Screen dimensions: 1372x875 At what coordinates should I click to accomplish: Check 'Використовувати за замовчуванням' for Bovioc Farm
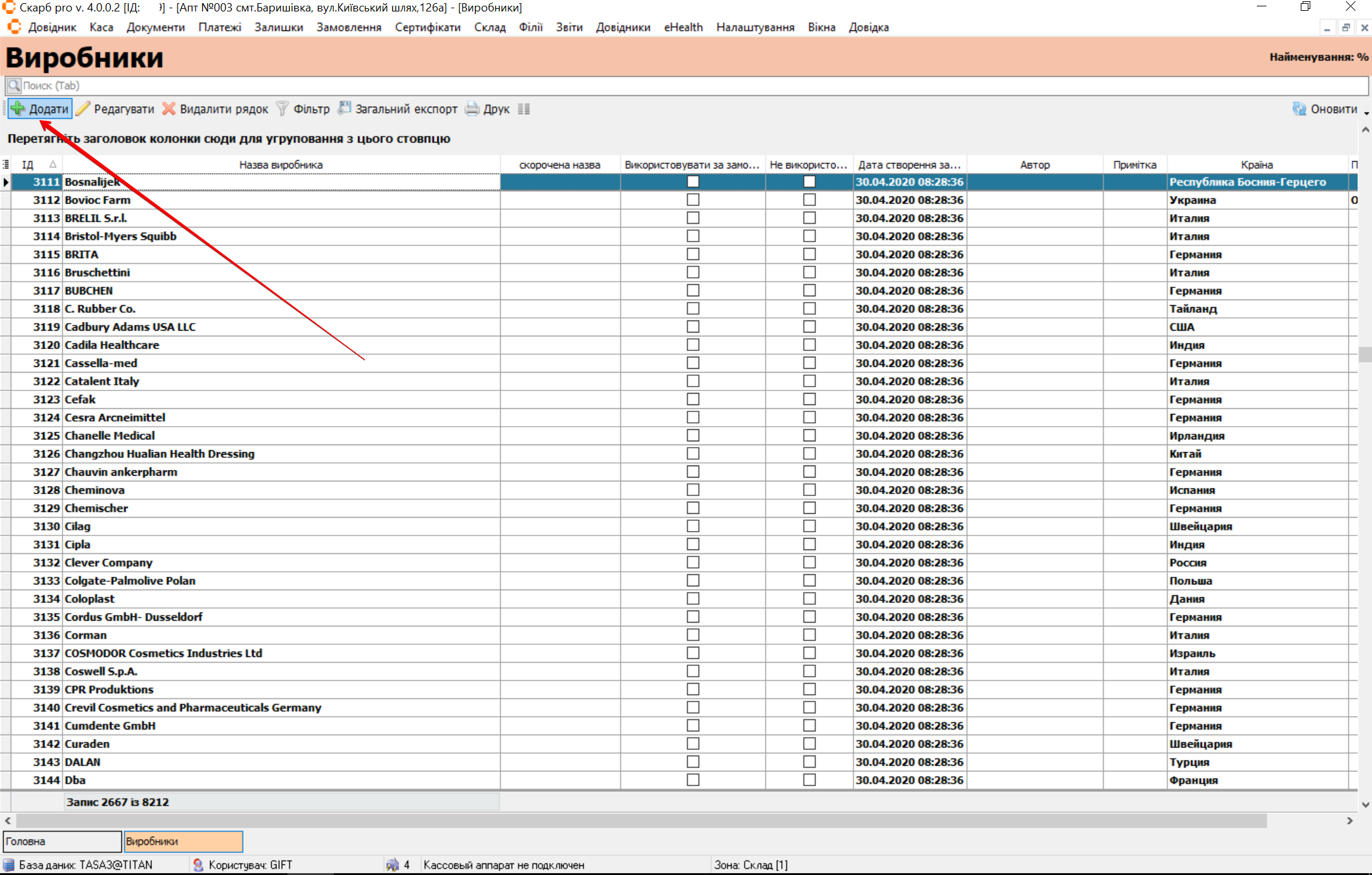pyautogui.click(x=693, y=200)
